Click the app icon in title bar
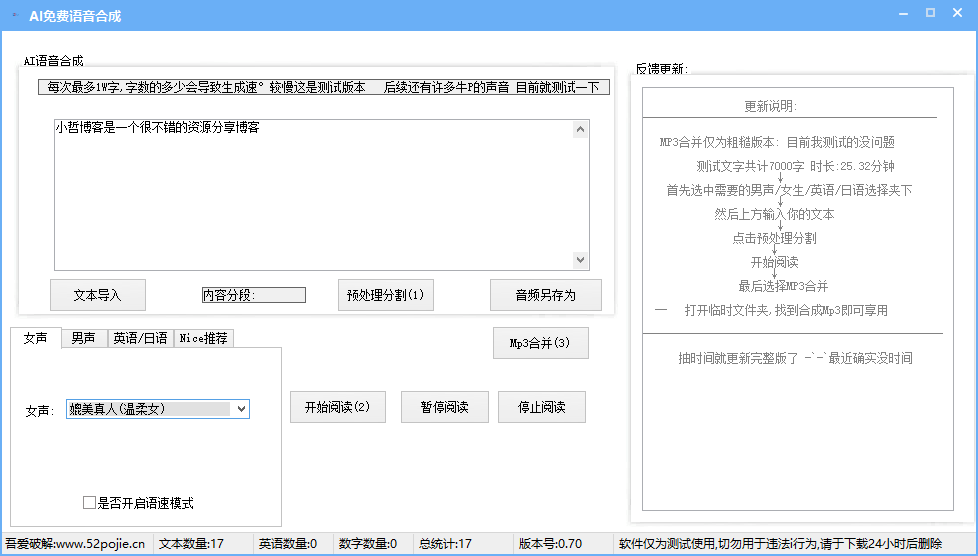Screen dimensions: 978x556 click(x=15, y=16)
